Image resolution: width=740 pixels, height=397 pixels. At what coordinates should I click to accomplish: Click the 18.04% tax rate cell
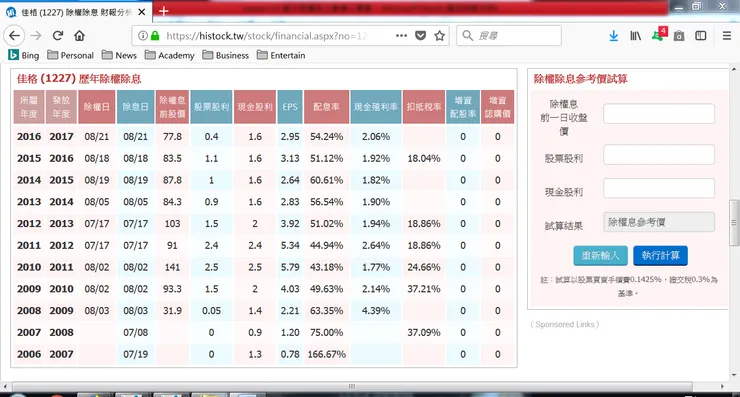click(424, 158)
